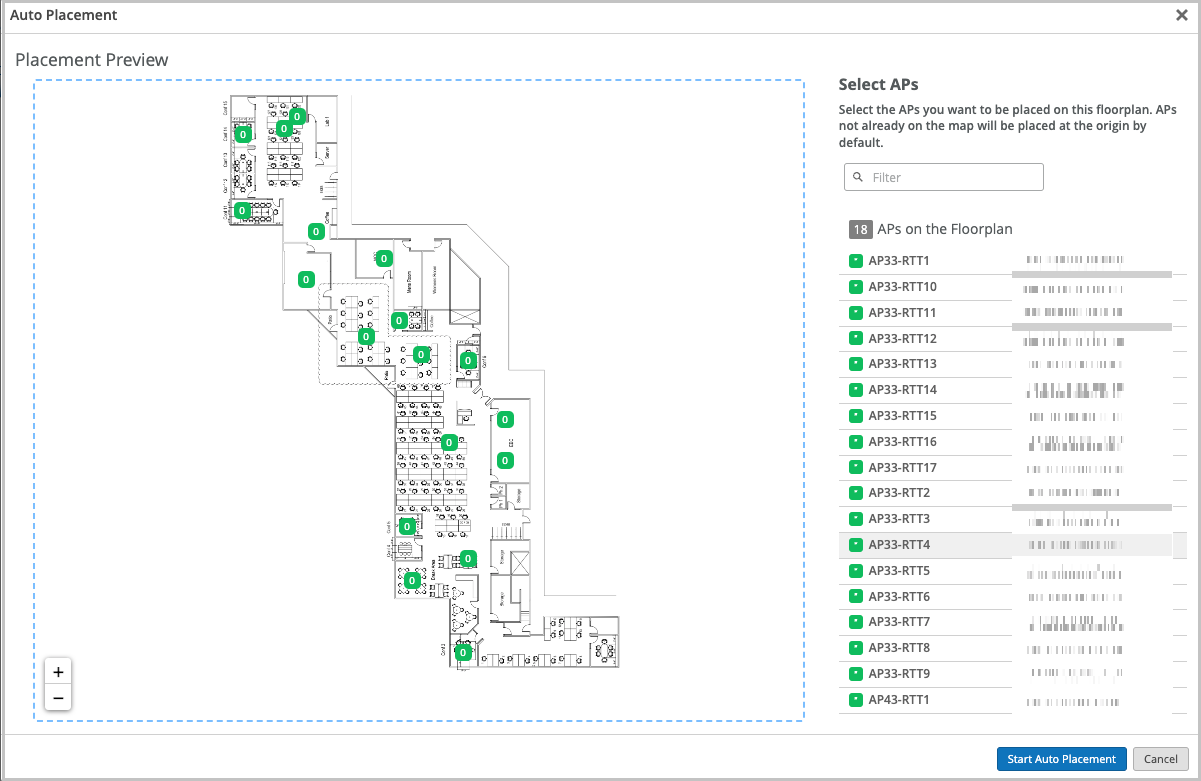Select the bottommost AP marker on floorplan
Viewport: 1201px width, 781px height.
(x=462, y=653)
